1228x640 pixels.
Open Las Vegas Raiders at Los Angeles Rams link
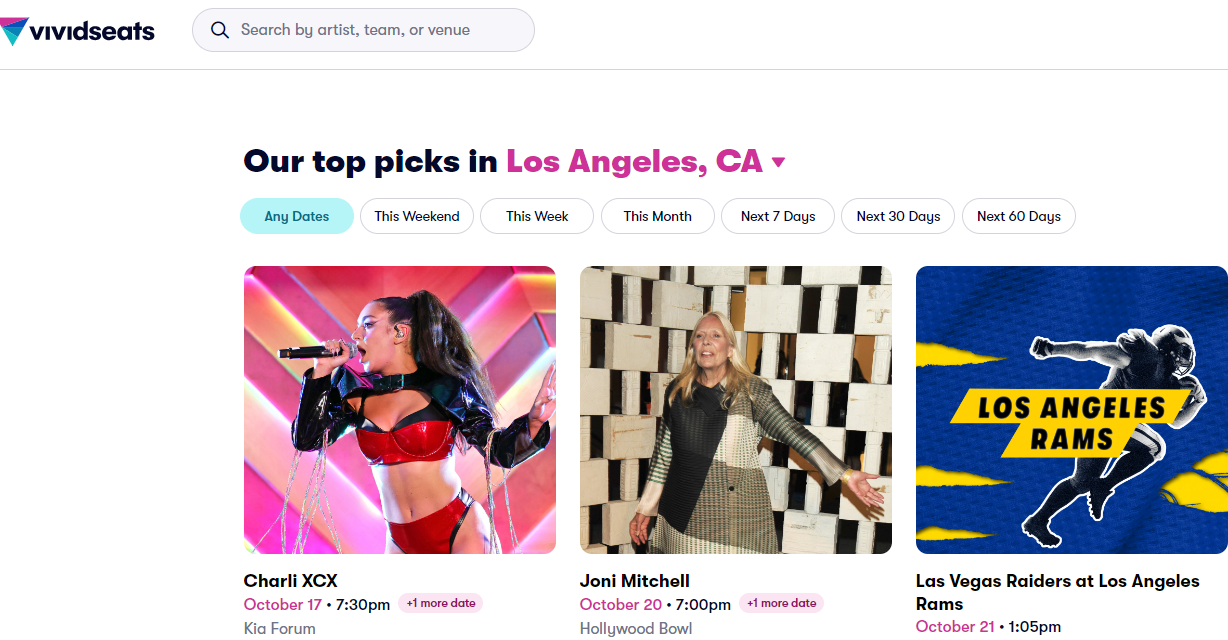pyautogui.click(x=1057, y=592)
